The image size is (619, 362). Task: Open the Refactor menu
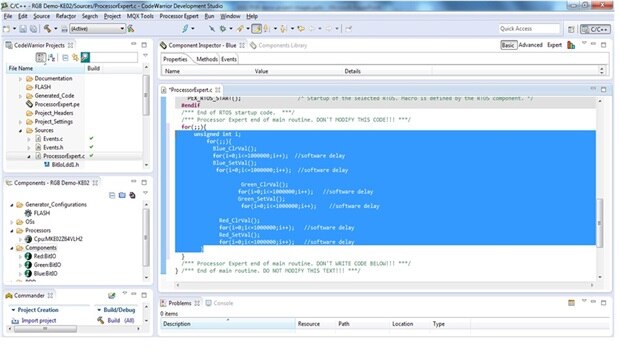(66, 16)
